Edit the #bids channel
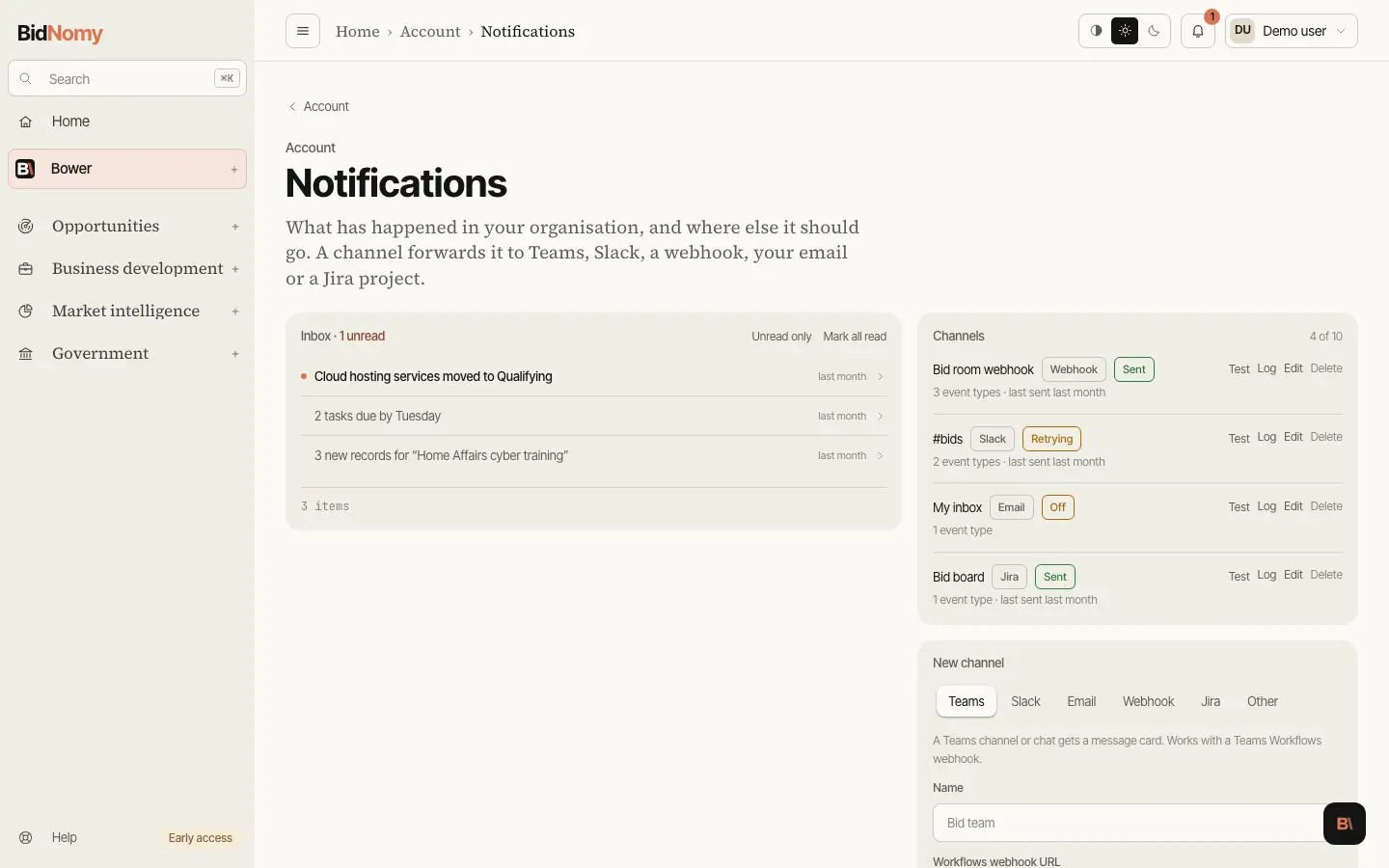 (x=1294, y=437)
